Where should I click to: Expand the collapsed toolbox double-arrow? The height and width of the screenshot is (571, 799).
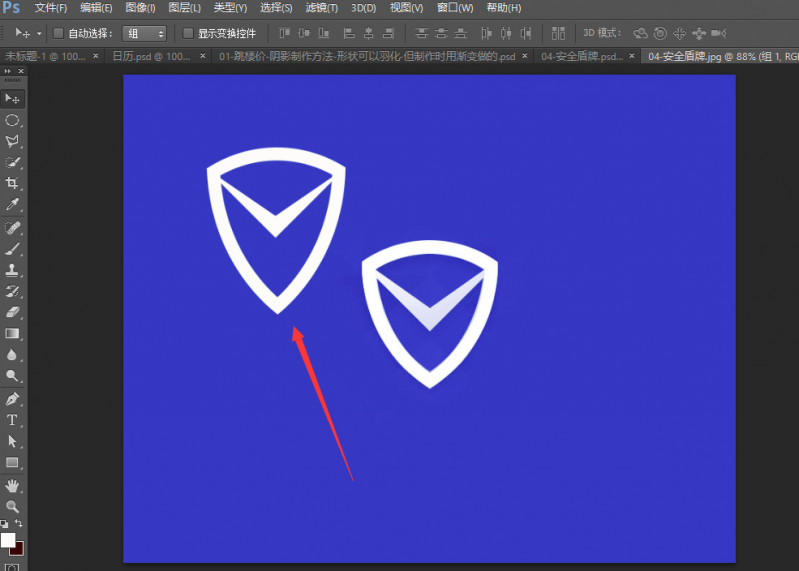pos(10,71)
